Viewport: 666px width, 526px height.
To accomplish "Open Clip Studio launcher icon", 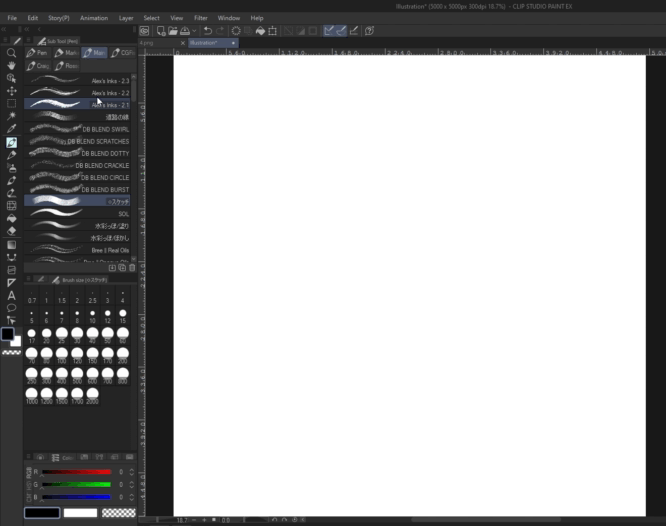I will point(144,31).
